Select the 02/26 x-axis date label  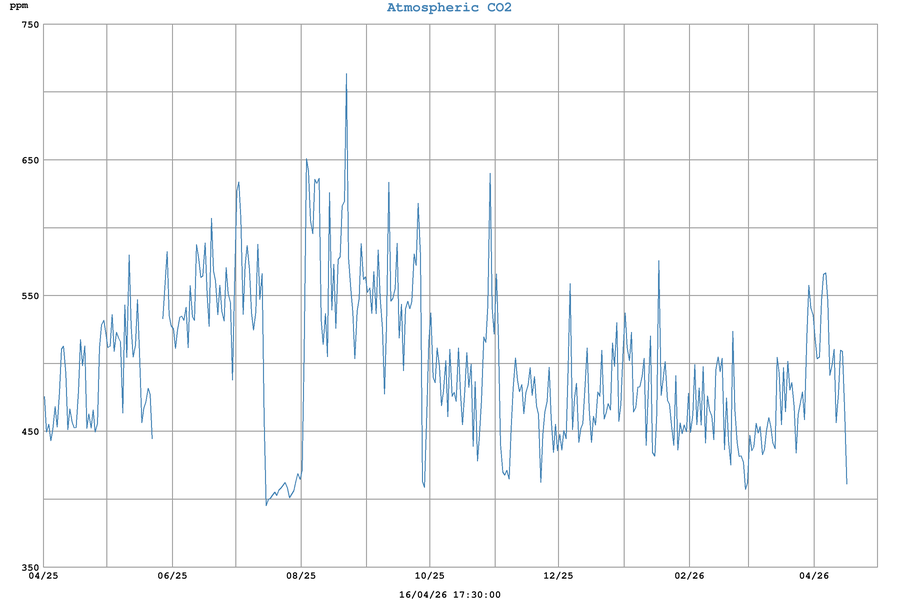pyautogui.click(x=688, y=576)
